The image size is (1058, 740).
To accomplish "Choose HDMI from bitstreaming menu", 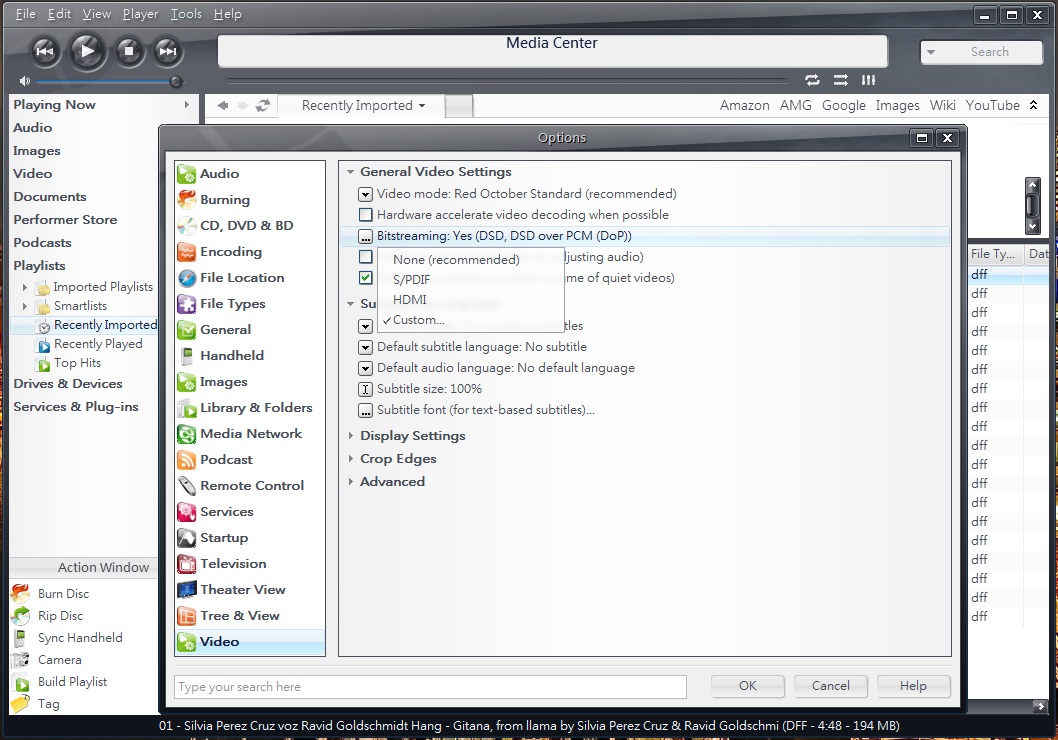I will pos(410,300).
